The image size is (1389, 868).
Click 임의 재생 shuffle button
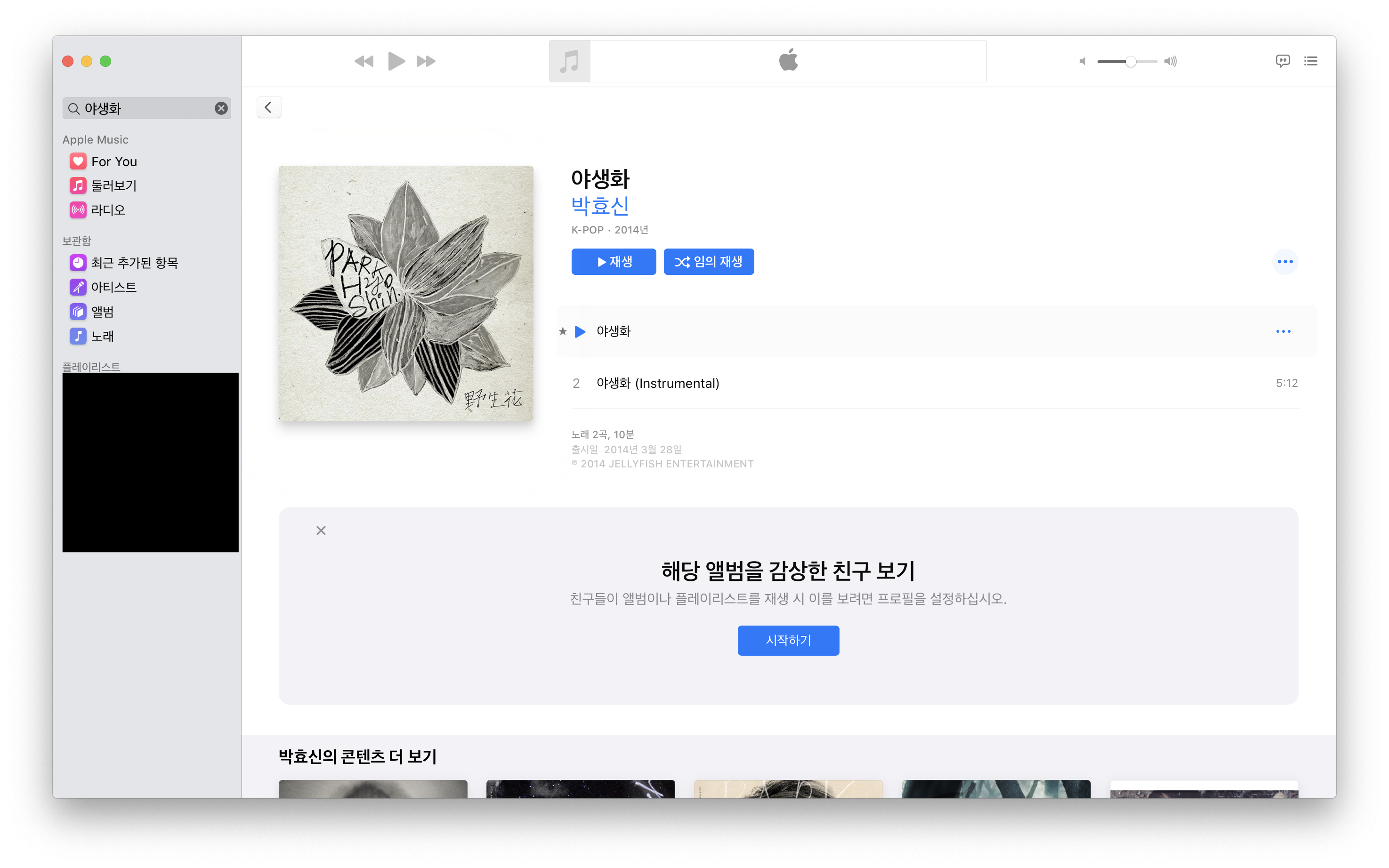[x=709, y=262]
